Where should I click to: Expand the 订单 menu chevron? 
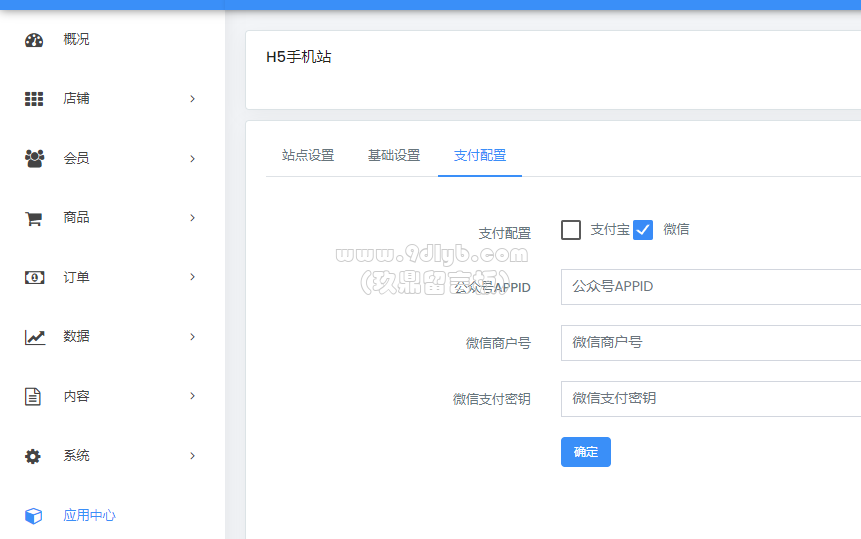(x=192, y=277)
